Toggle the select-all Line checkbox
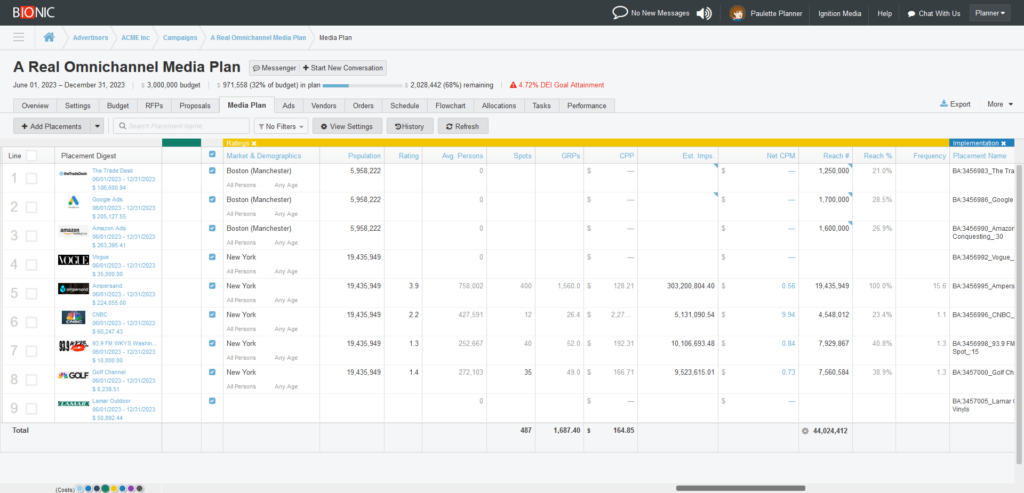This screenshot has width=1024, height=493. 31,155
